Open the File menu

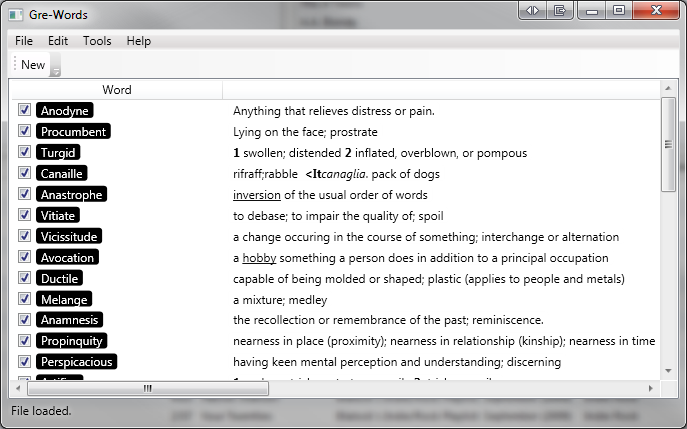[x=24, y=41]
